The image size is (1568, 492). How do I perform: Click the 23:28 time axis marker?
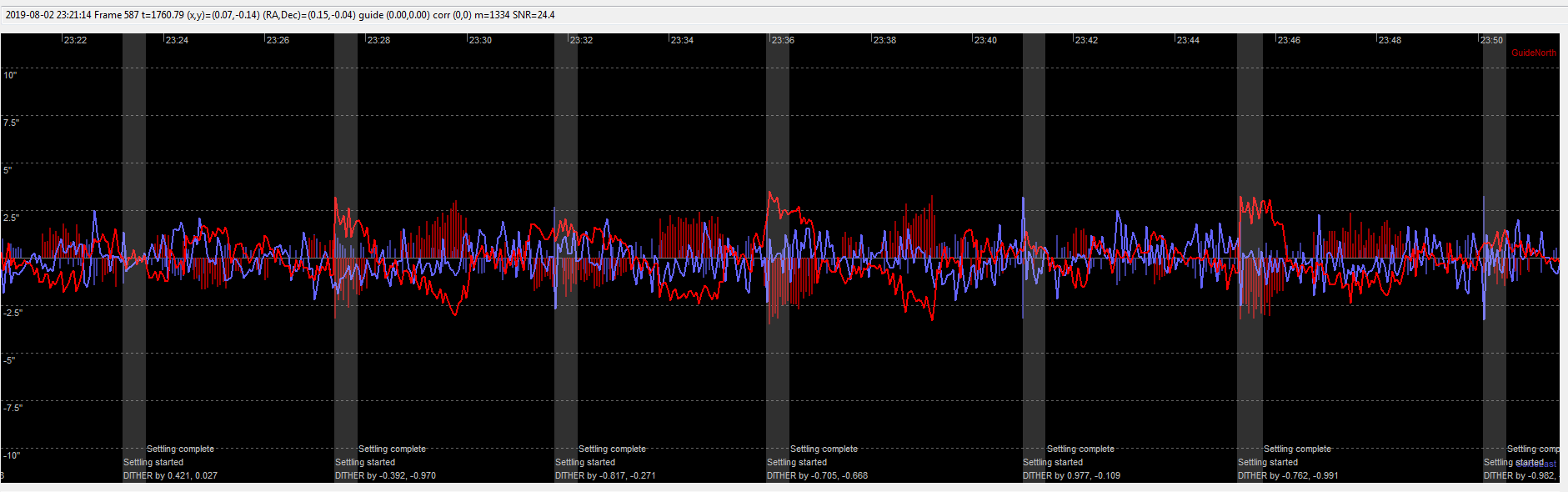tap(378, 40)
